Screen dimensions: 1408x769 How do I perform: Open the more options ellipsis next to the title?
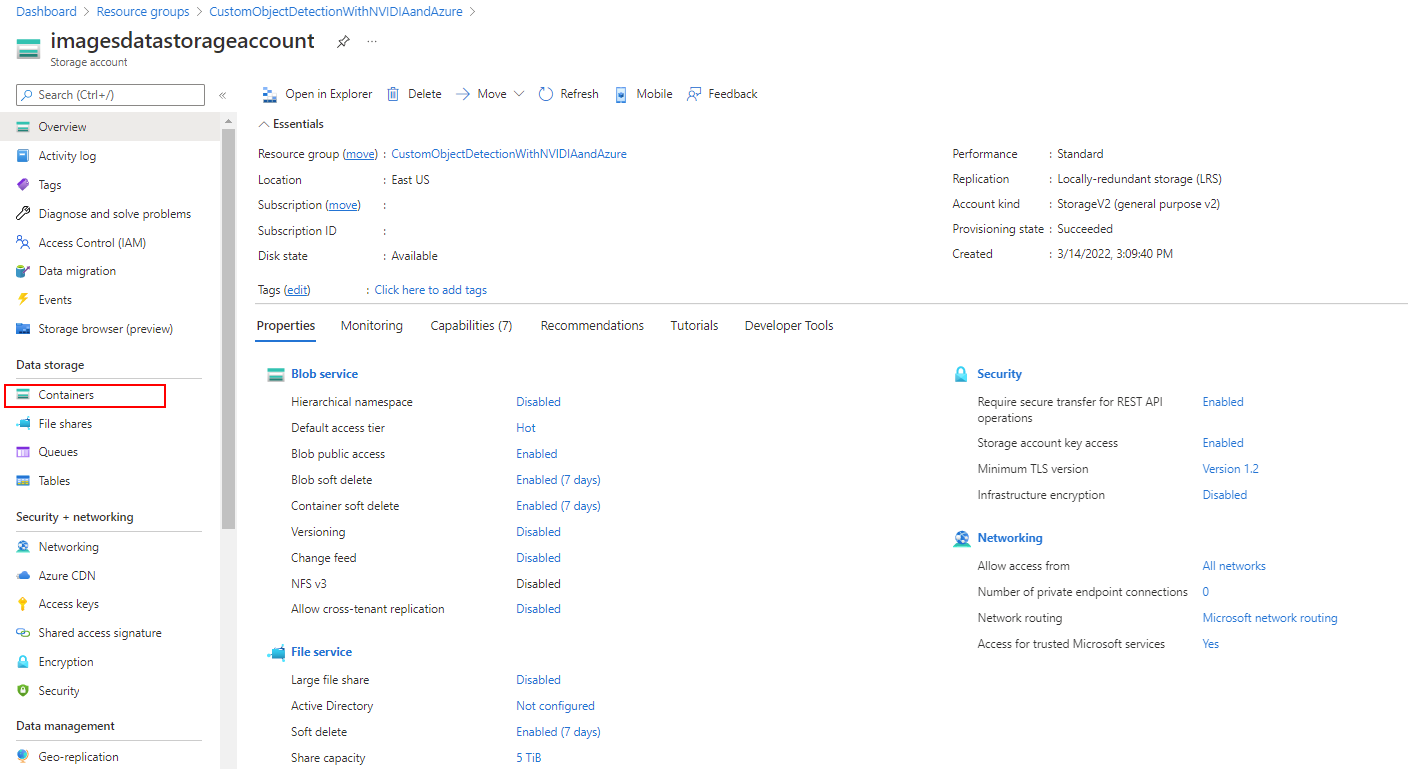(372, 42)
